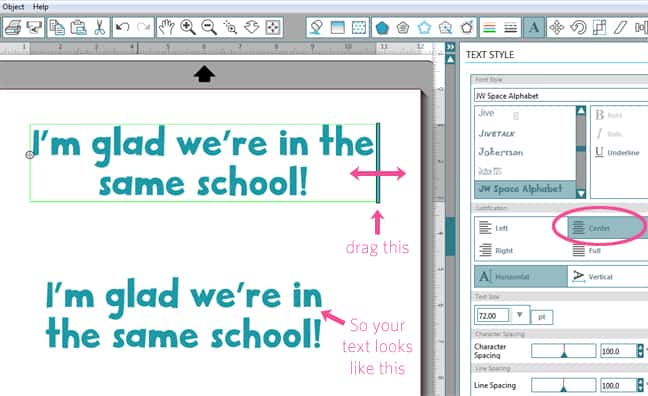Open the Line Style panel
Viewport: 648px width, 396px height.
[x=511, y=28]
